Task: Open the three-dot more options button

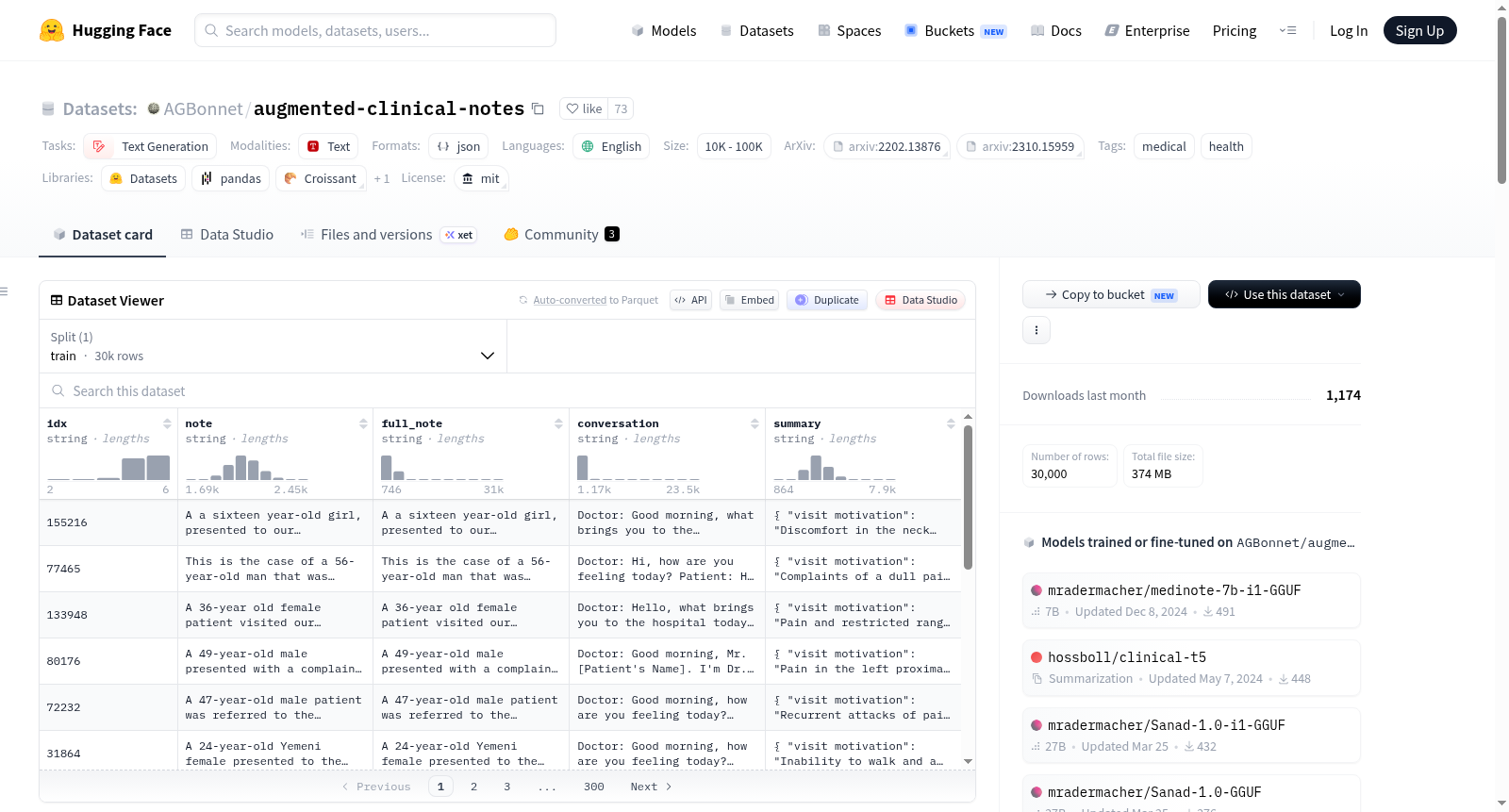Action: click(x=1036, y=330)
